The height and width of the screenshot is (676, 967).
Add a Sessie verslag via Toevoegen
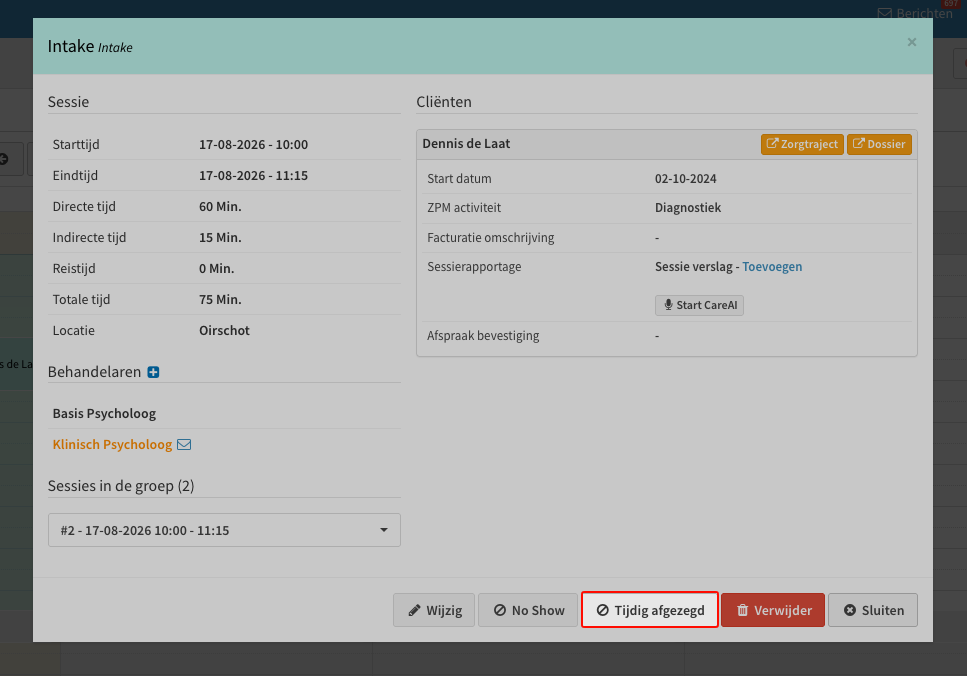click(x=772, y=266)
